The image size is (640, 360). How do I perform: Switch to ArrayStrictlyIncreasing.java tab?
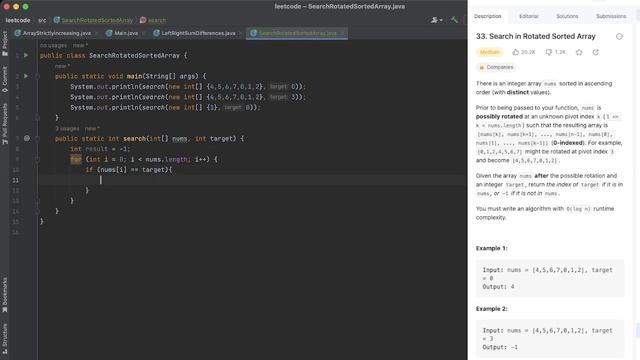point(53,33)
